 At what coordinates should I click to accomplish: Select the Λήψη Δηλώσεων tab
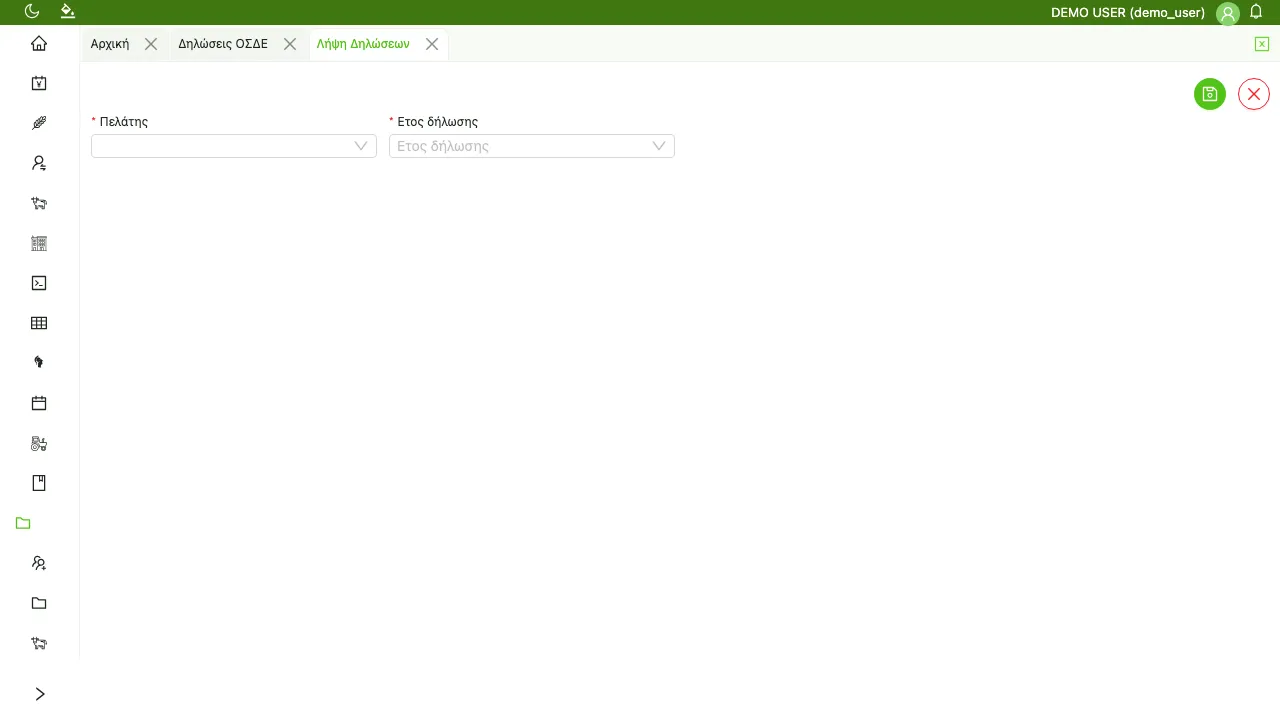tap(363, 44)
